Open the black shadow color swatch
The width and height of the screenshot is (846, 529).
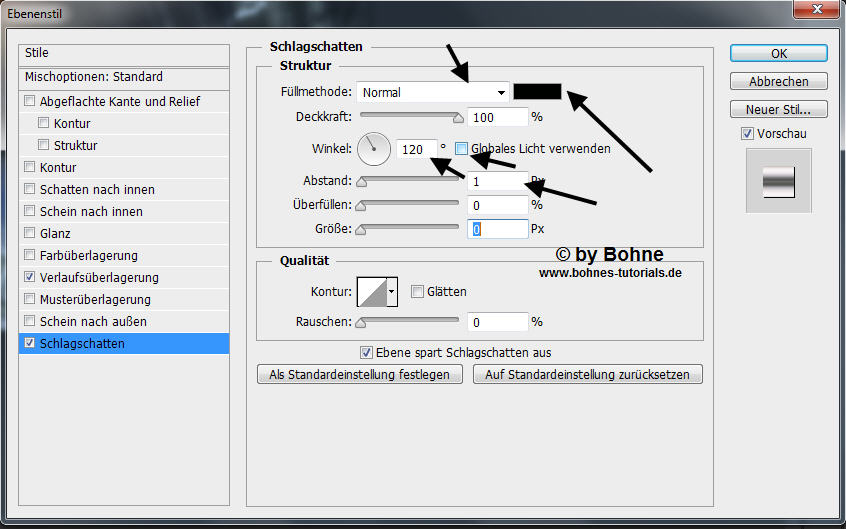[537, 91]
